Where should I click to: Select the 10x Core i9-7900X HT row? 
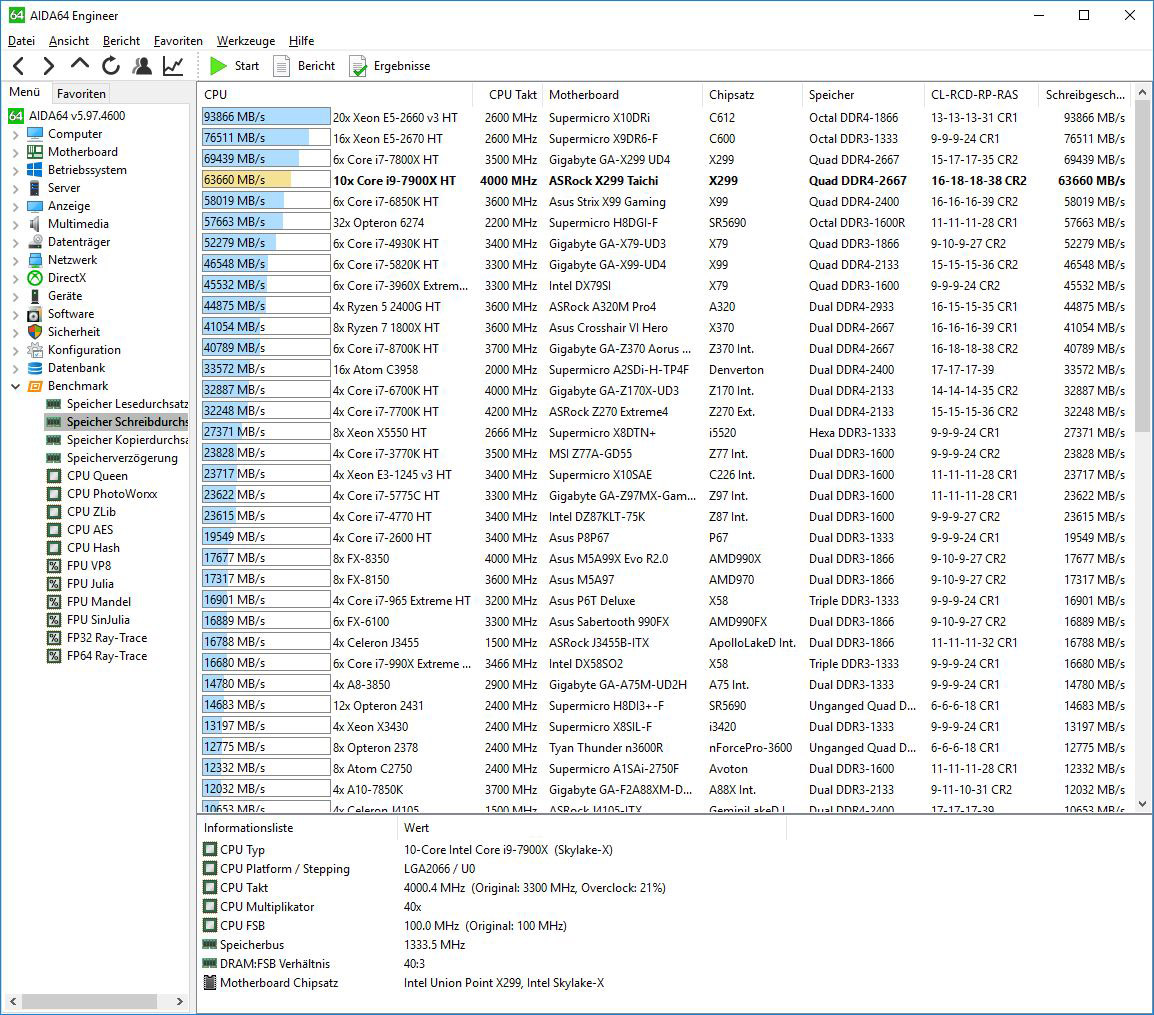(x=665, y=180)
